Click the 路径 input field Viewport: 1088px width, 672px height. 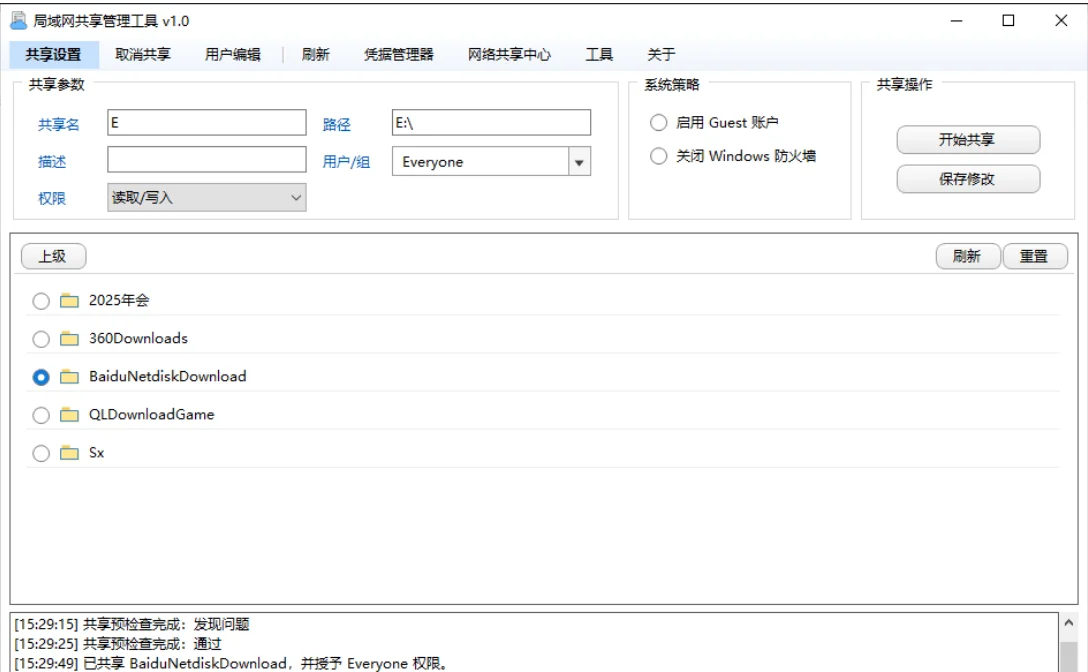pos(491,123)
